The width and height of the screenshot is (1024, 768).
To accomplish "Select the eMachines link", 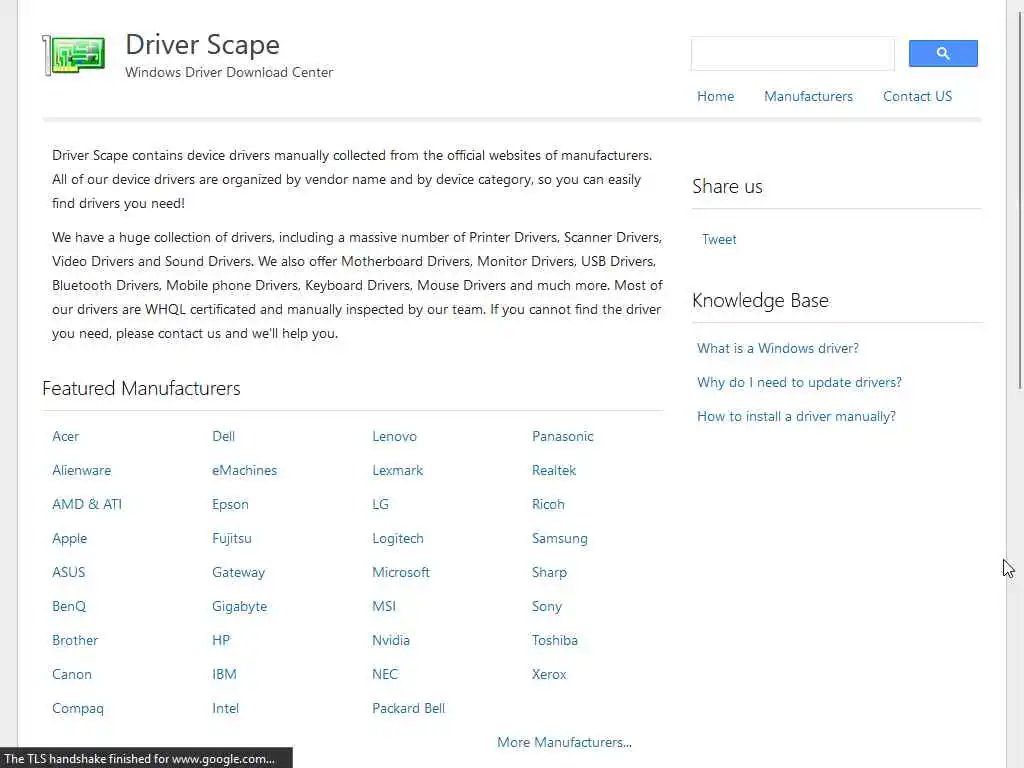I will (x=244, y=470).
